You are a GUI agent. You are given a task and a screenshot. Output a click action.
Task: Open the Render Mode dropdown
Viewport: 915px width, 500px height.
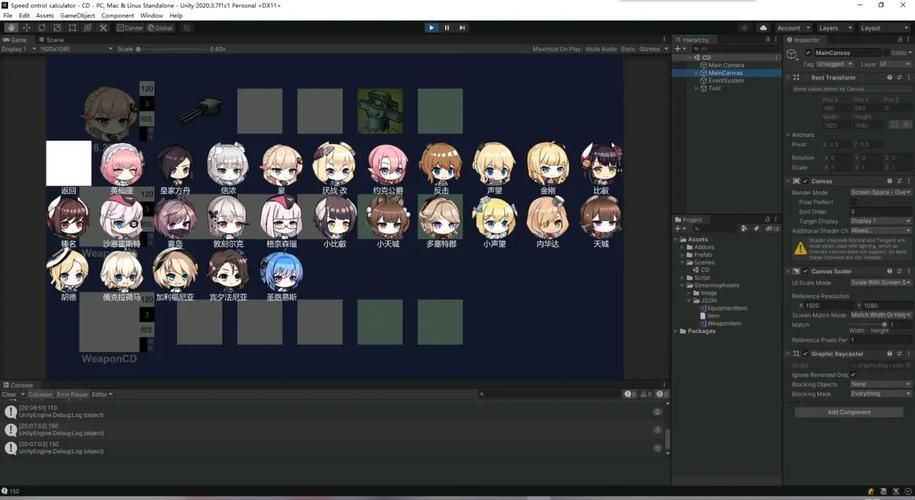tap(880, 192)
